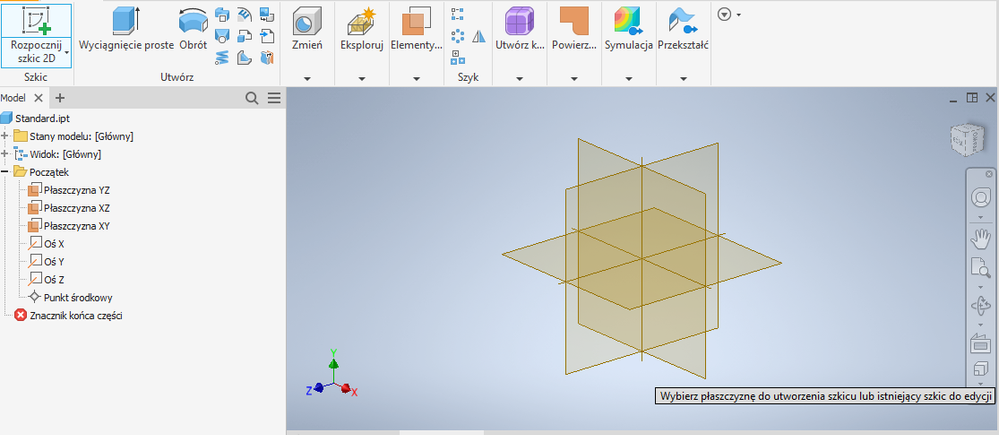Activate the Orbit tool in navigation bar
Viewport: 999px width, 435px height.
(x=979, y=306)
